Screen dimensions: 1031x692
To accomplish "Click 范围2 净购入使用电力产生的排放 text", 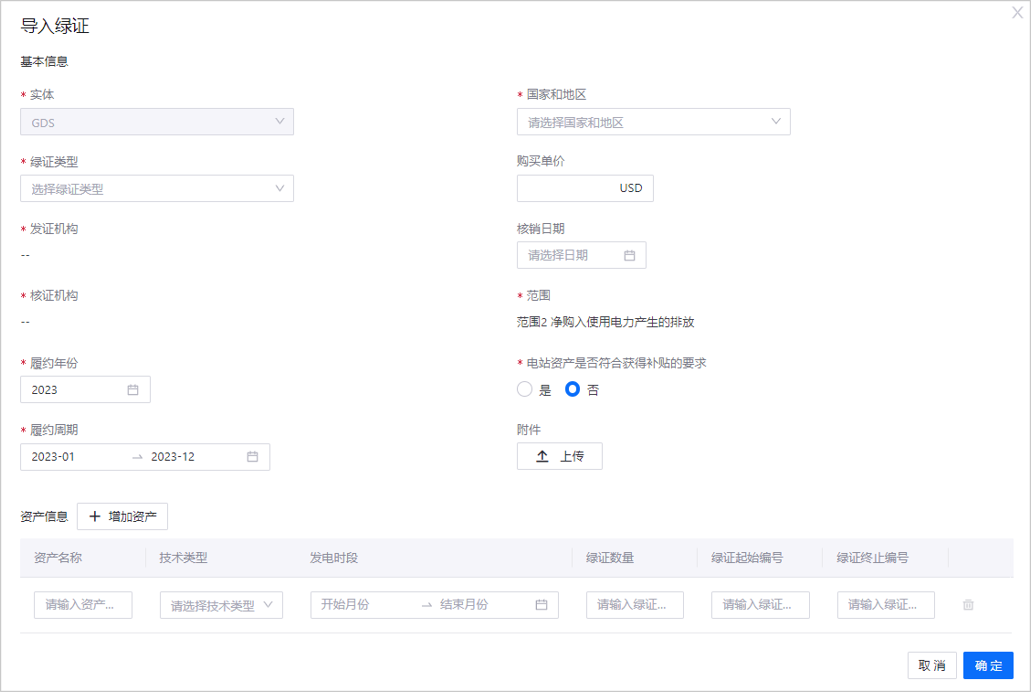I will (606, 322).
